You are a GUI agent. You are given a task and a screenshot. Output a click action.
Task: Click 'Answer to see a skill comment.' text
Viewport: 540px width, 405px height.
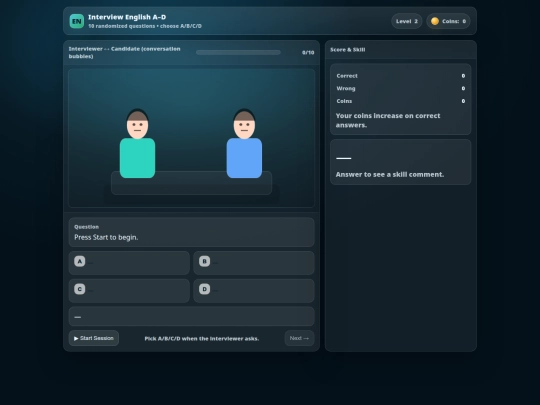click(390, 175)
